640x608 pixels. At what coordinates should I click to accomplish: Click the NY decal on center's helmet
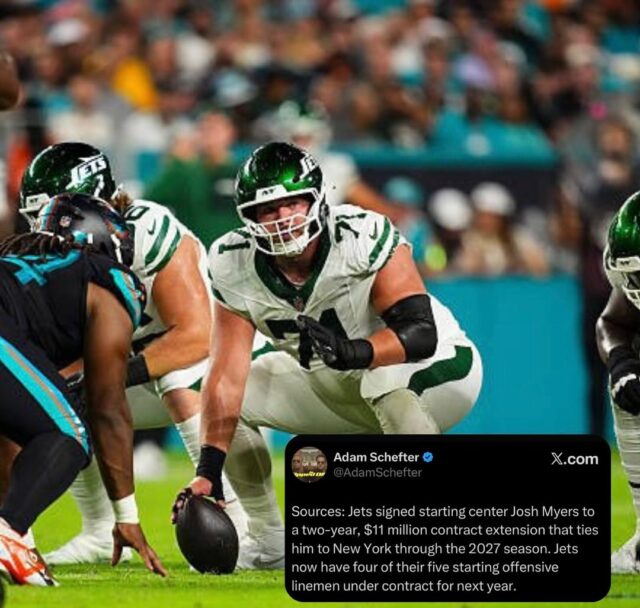pos(267,191)
